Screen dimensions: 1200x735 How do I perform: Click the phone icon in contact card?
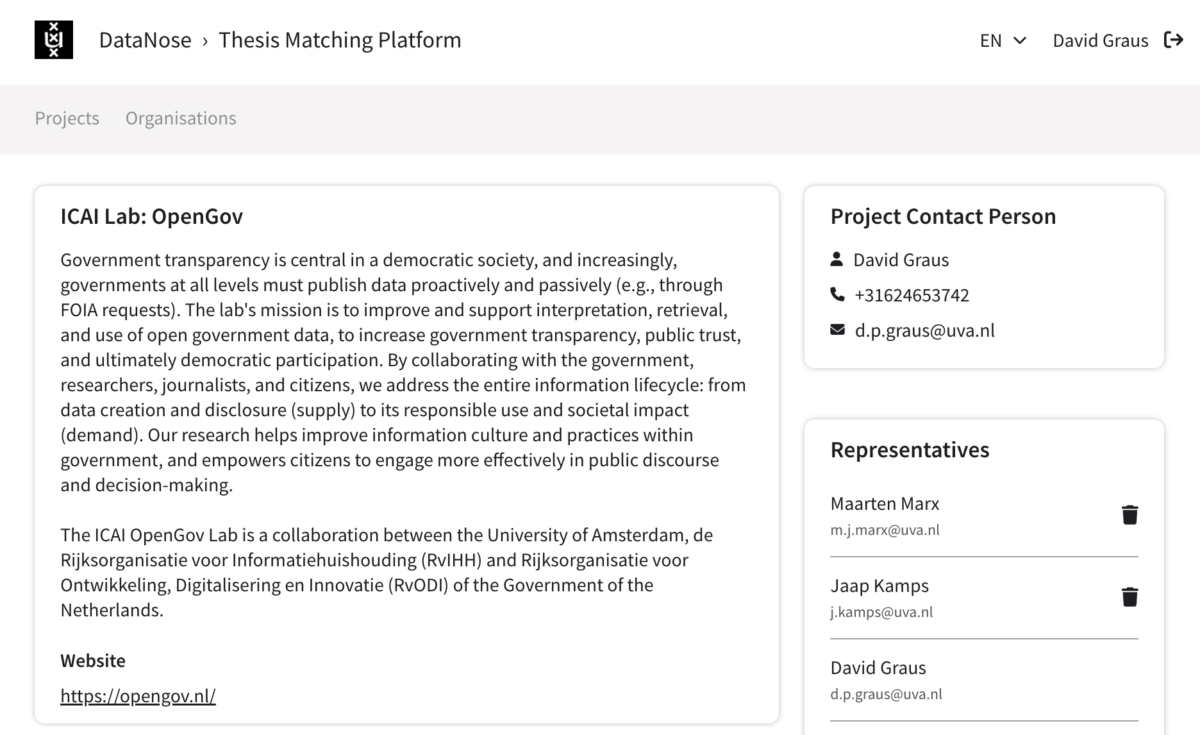[x=837, y=295]
